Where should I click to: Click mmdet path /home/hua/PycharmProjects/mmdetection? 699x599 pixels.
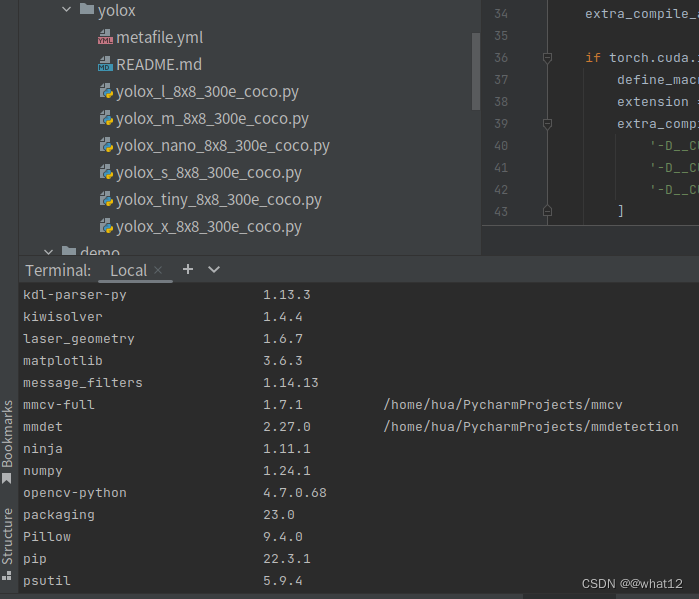pos(531,427)
